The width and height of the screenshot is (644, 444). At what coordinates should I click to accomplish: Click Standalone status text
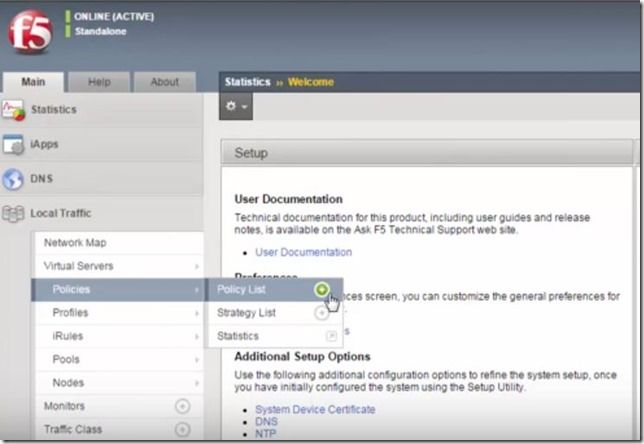pos(101,31)
